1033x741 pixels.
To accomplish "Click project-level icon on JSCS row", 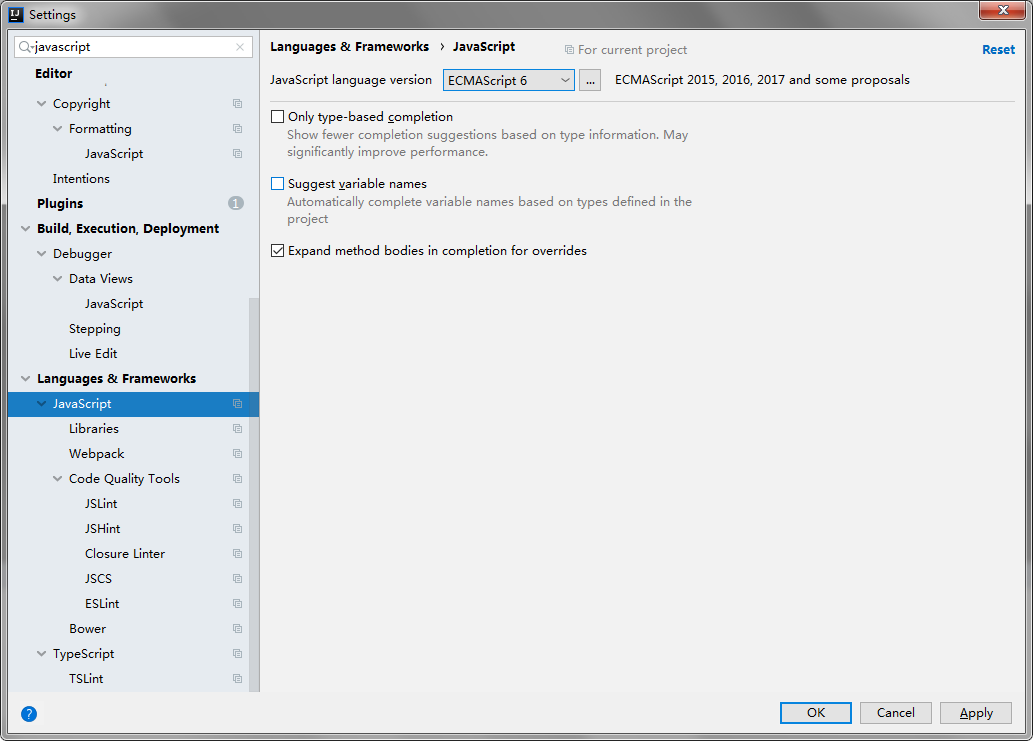I will coord(237,579).
